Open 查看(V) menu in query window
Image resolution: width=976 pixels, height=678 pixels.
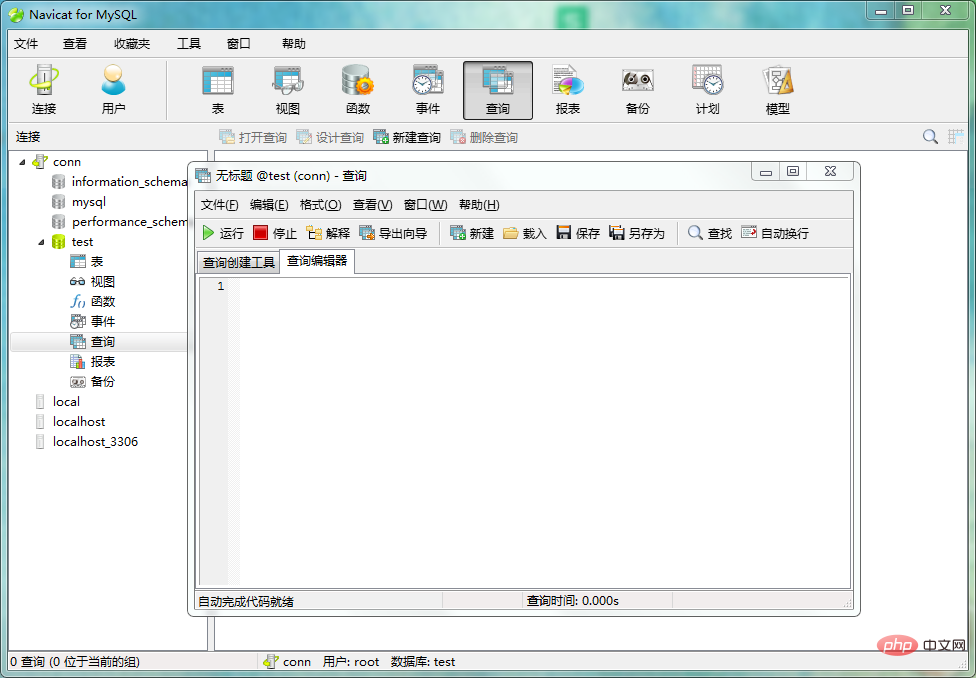[x=372, y=204]
